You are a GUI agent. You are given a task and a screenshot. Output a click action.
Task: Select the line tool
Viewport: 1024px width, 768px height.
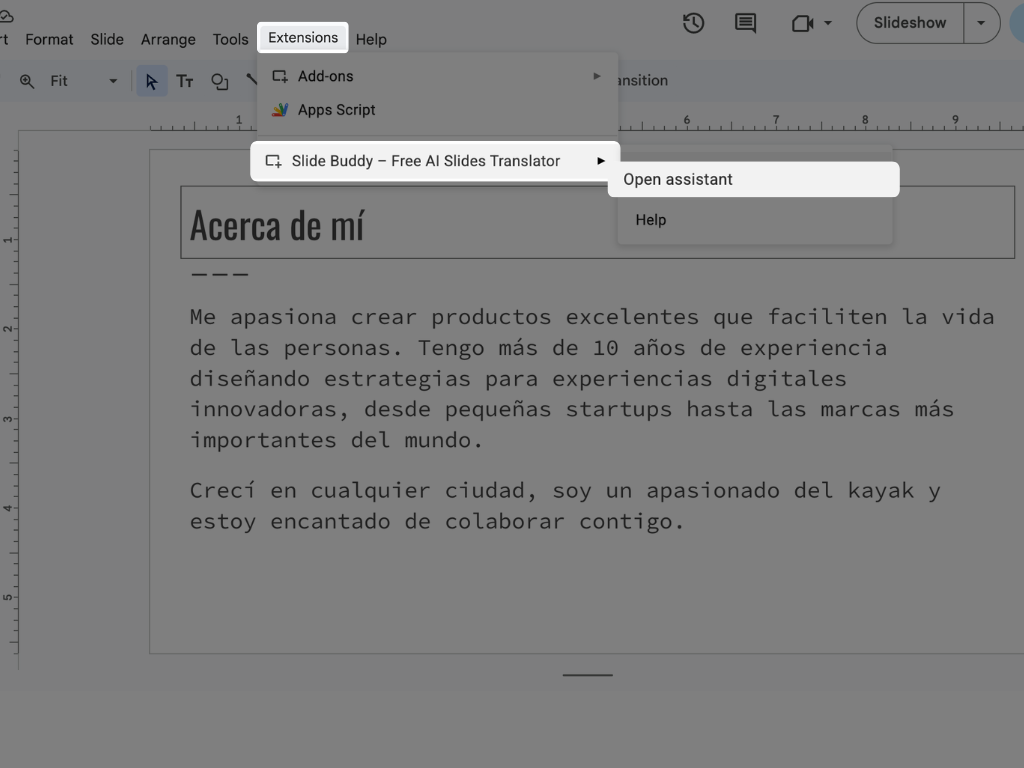click(251, 80)
